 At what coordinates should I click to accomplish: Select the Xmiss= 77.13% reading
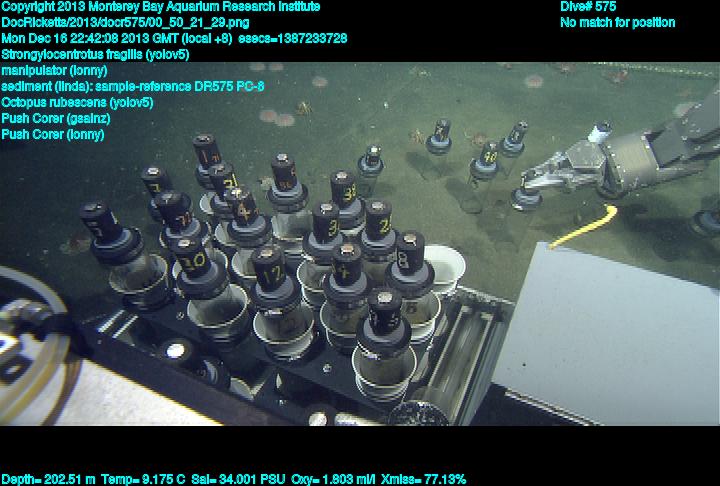pos(423,480)
